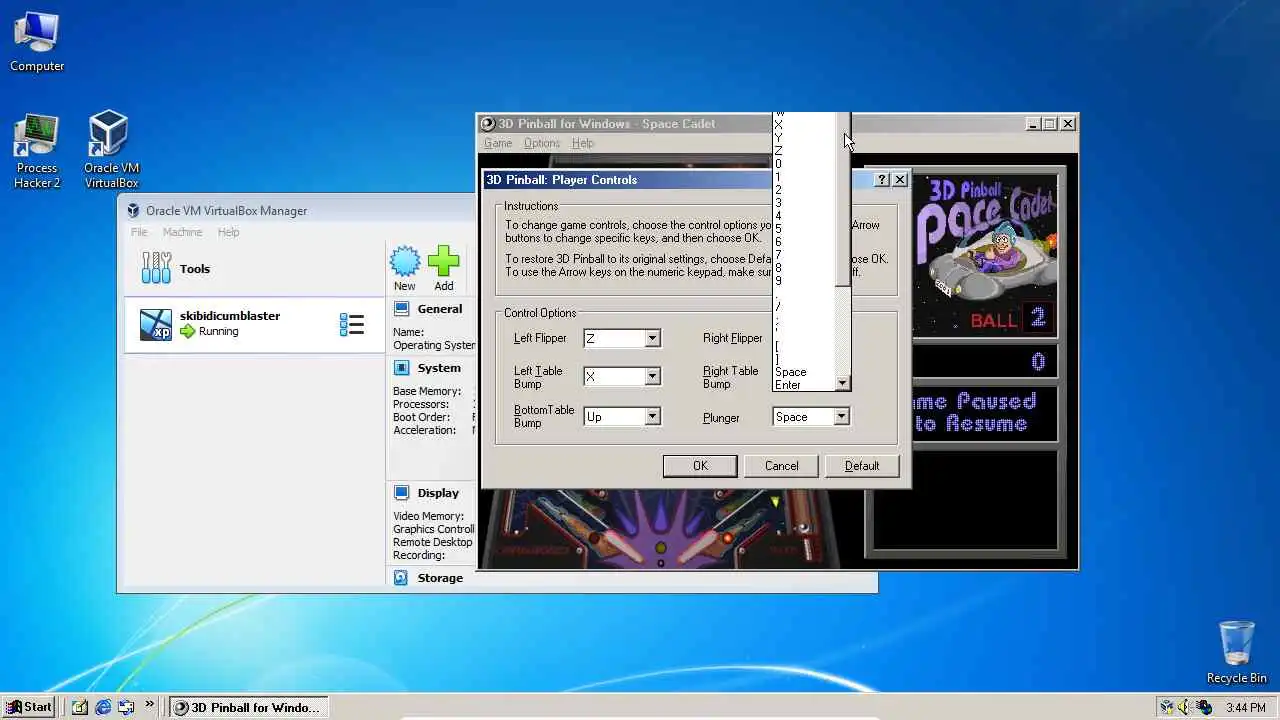Open the Recycle Bin
The height and width of the screenshot is (720, 1280).
coord(1236,652)
